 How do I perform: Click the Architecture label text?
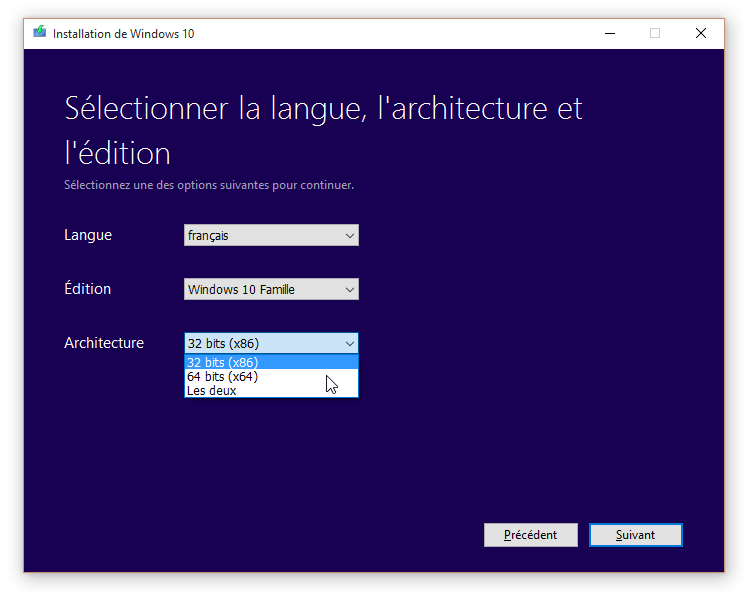pyautogui.click(x=104, y=343)
